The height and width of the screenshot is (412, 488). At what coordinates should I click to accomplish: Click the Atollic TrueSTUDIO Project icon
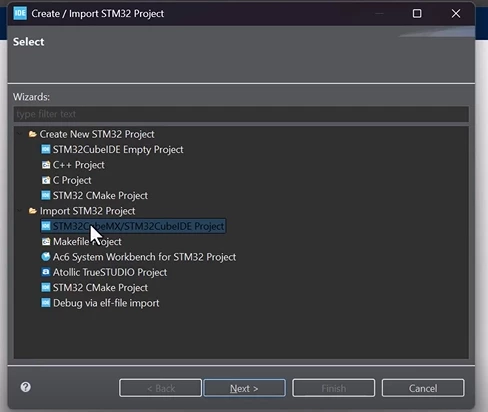click(x=46, y=272)
